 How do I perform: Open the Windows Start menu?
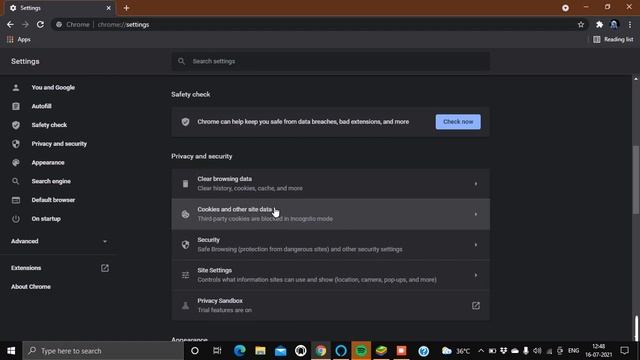pos(11,351)
